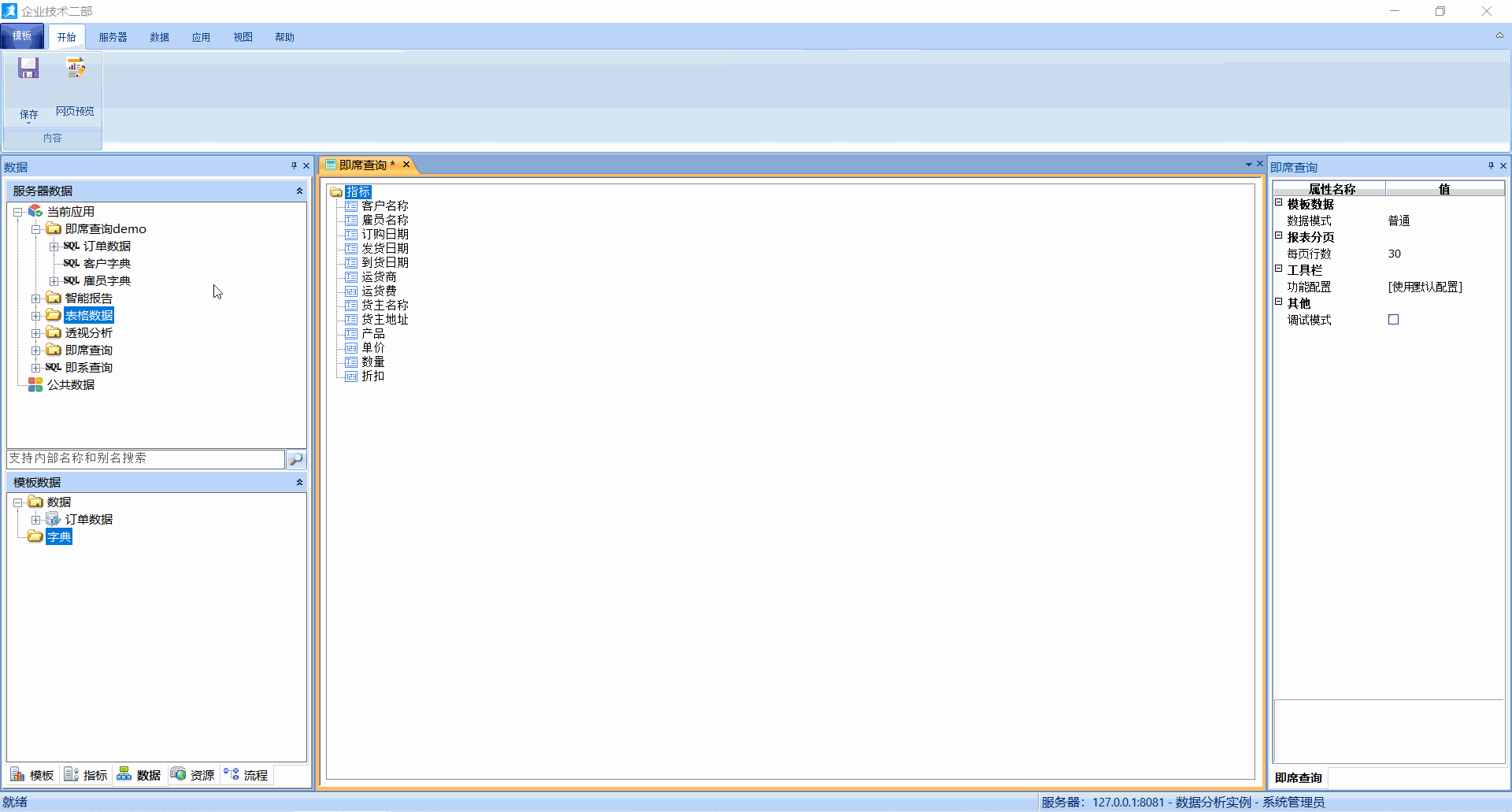The image size is (1512, 812).
Task: Open 网页预览 web preview icon
Action: 75,69
